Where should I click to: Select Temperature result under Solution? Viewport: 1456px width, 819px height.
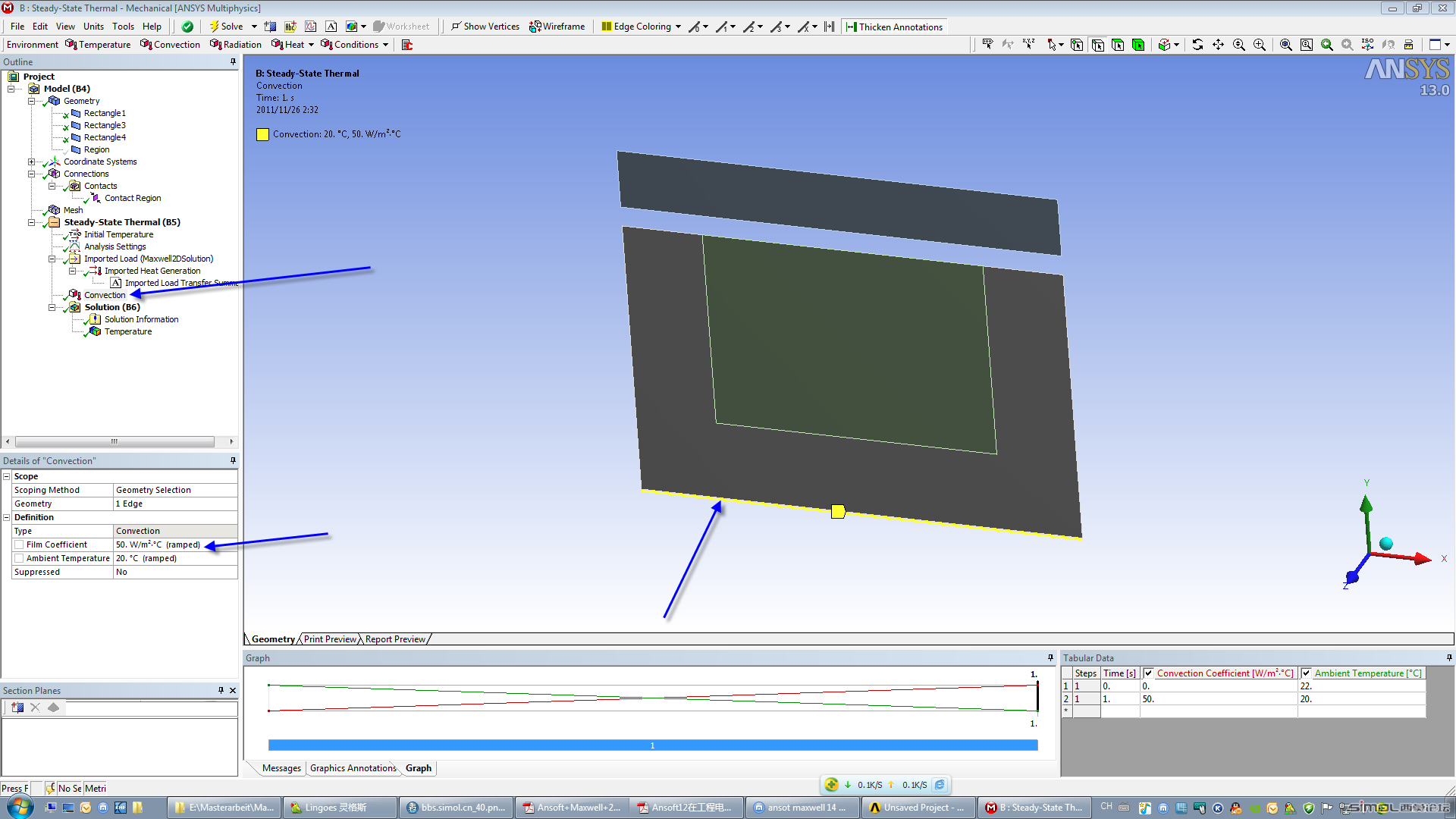128,331
